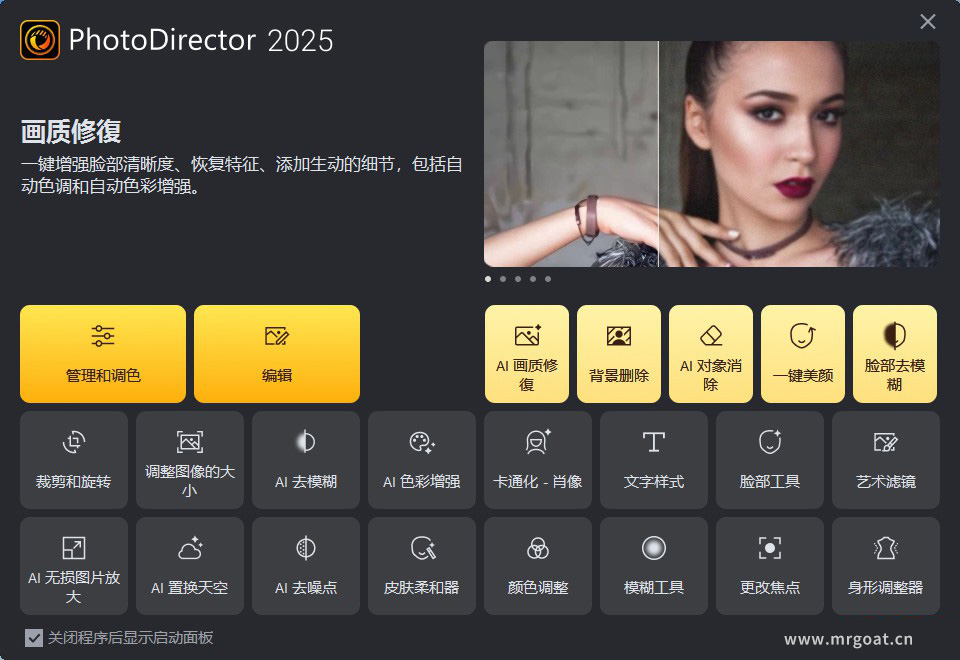
Task: Select the 脸部工具 icon
Action: click(x=769, y=460)
